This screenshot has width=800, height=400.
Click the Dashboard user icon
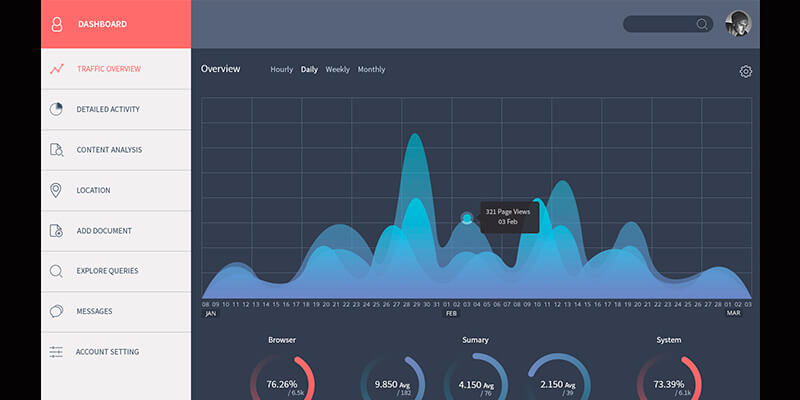tap(57, 24)
